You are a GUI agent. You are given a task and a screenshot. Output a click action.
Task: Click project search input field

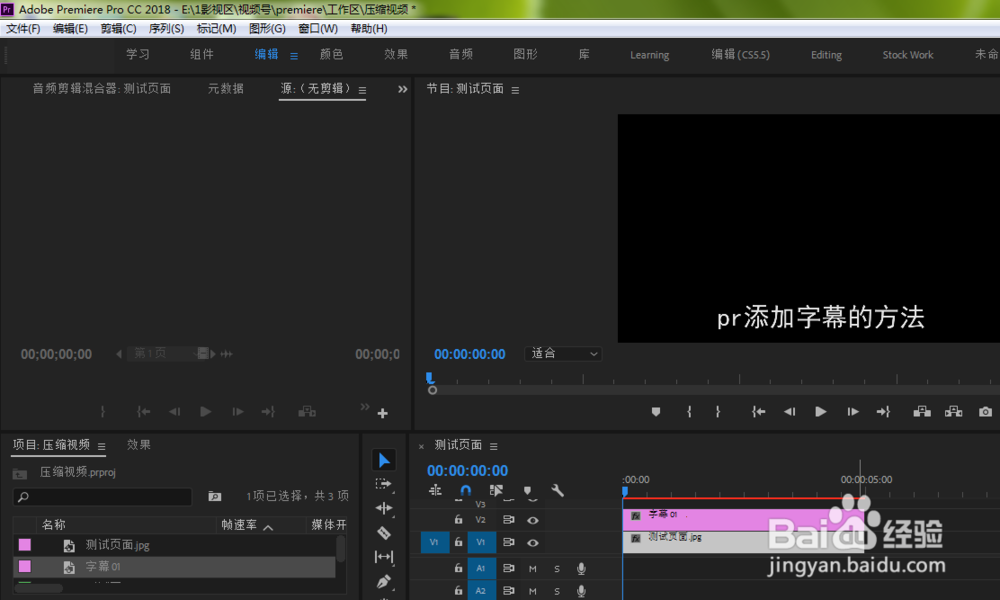[102, 496]
